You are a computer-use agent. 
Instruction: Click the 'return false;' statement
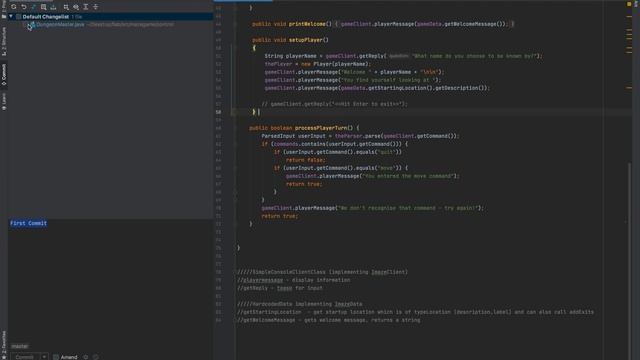(306, 160)
